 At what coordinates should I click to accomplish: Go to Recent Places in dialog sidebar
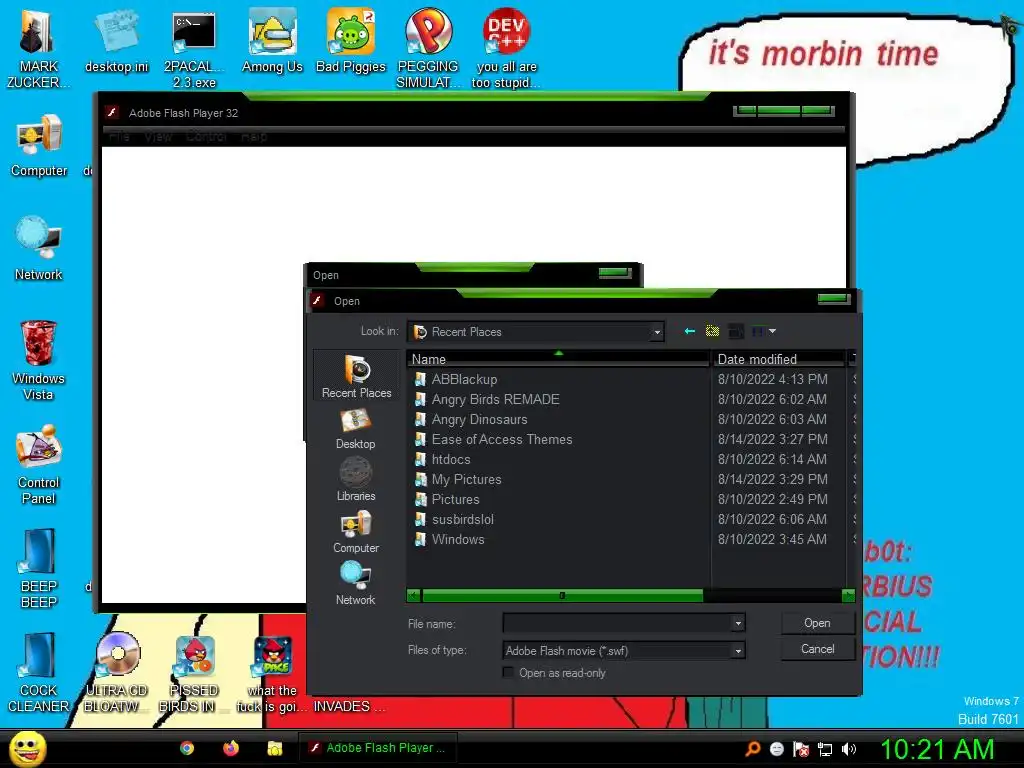(x=356, y=376)
